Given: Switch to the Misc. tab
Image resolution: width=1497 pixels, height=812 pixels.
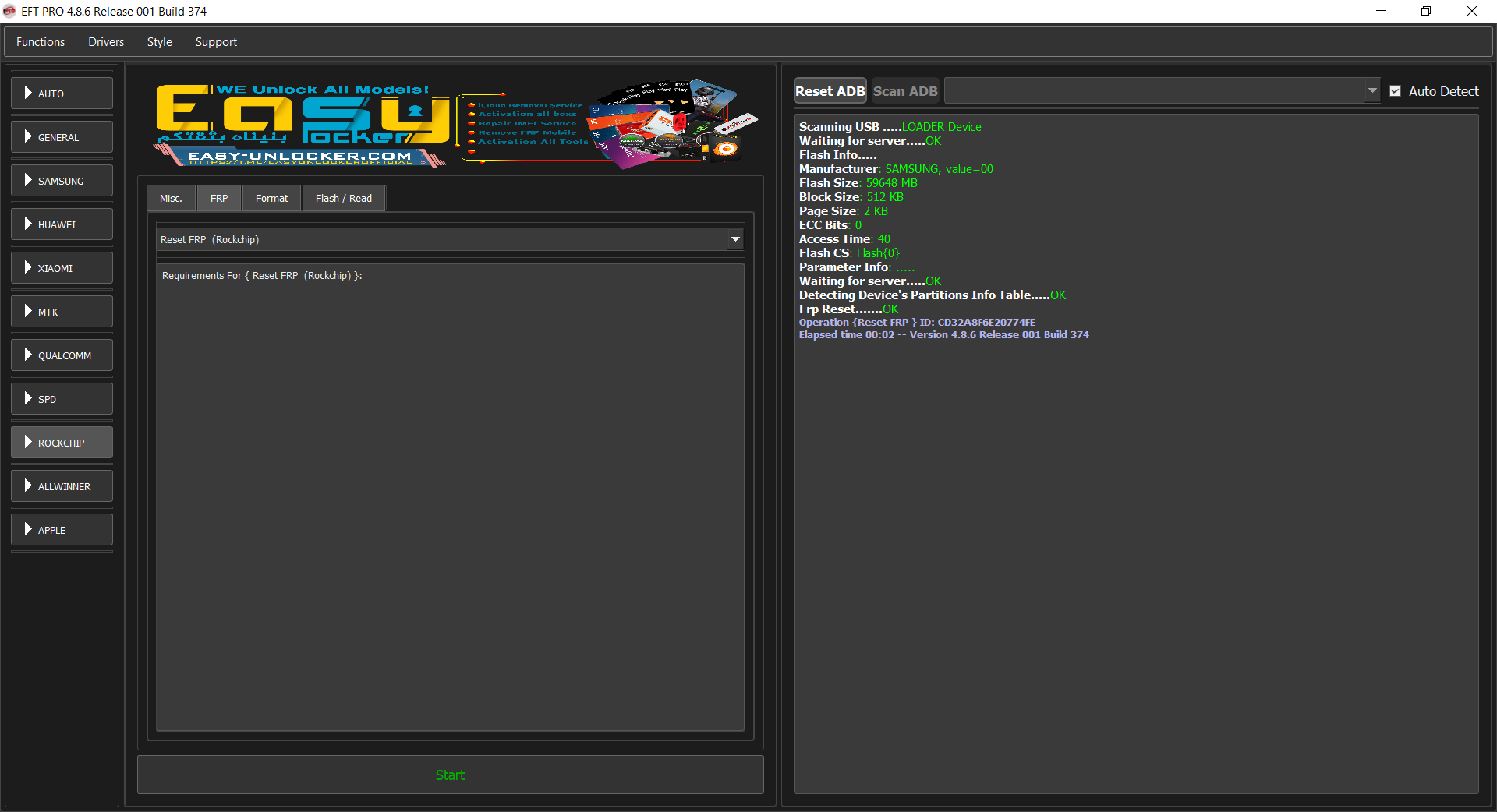Looking at the screenshot, I should coord(171,199).
